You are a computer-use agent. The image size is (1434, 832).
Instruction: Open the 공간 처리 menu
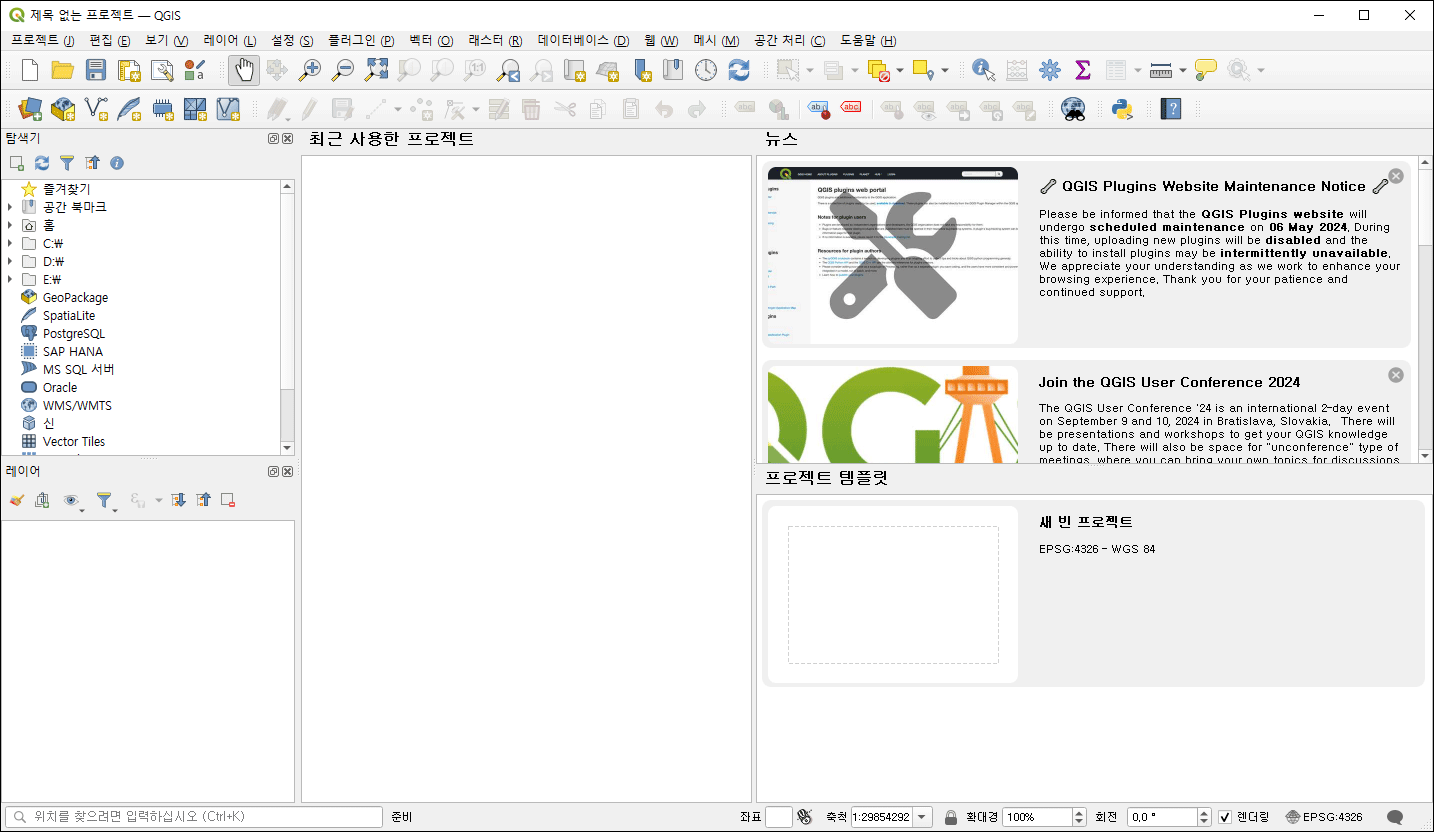coord(789,40)
